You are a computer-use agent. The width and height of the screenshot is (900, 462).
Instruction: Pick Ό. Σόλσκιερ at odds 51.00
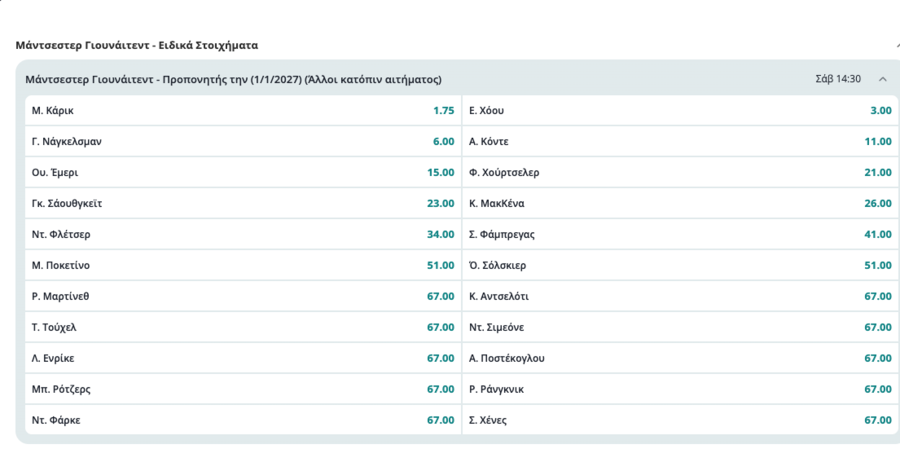click(x=680, y=265)
